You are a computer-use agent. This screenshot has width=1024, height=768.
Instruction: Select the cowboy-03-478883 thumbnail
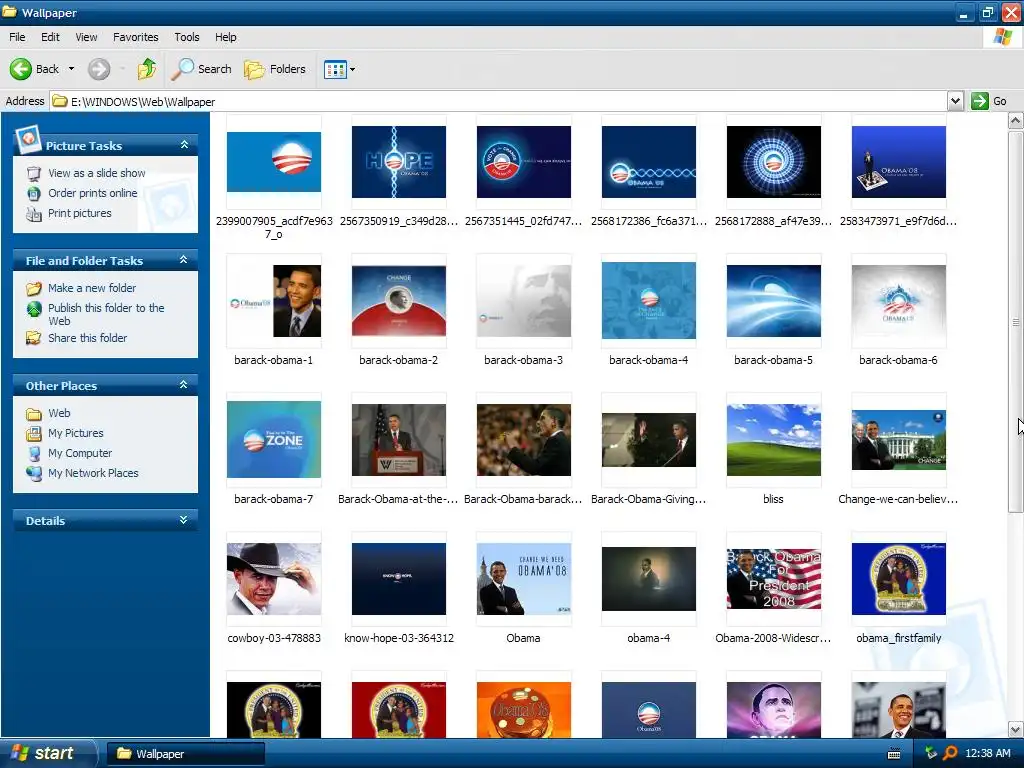pos(274,579)
